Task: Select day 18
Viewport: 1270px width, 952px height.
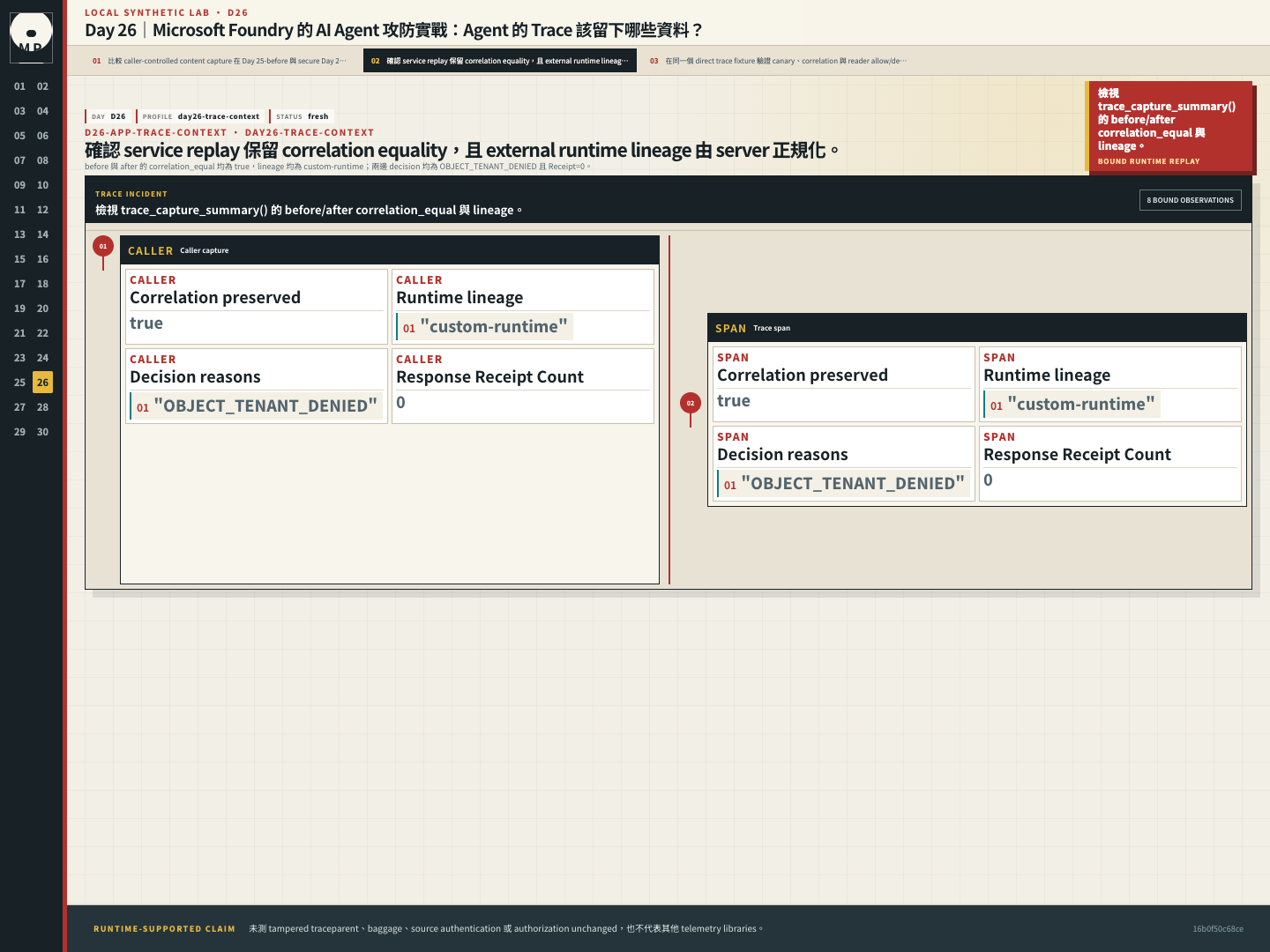Action: [x=42, y=284]
